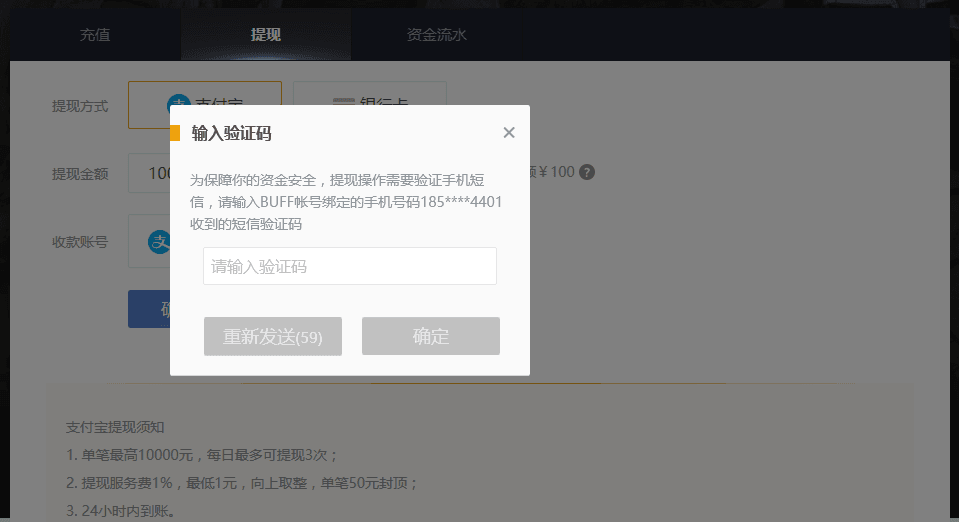Screen dimensions: 959x522
Task: Select the 提现 tab
Action: point(265,35)
